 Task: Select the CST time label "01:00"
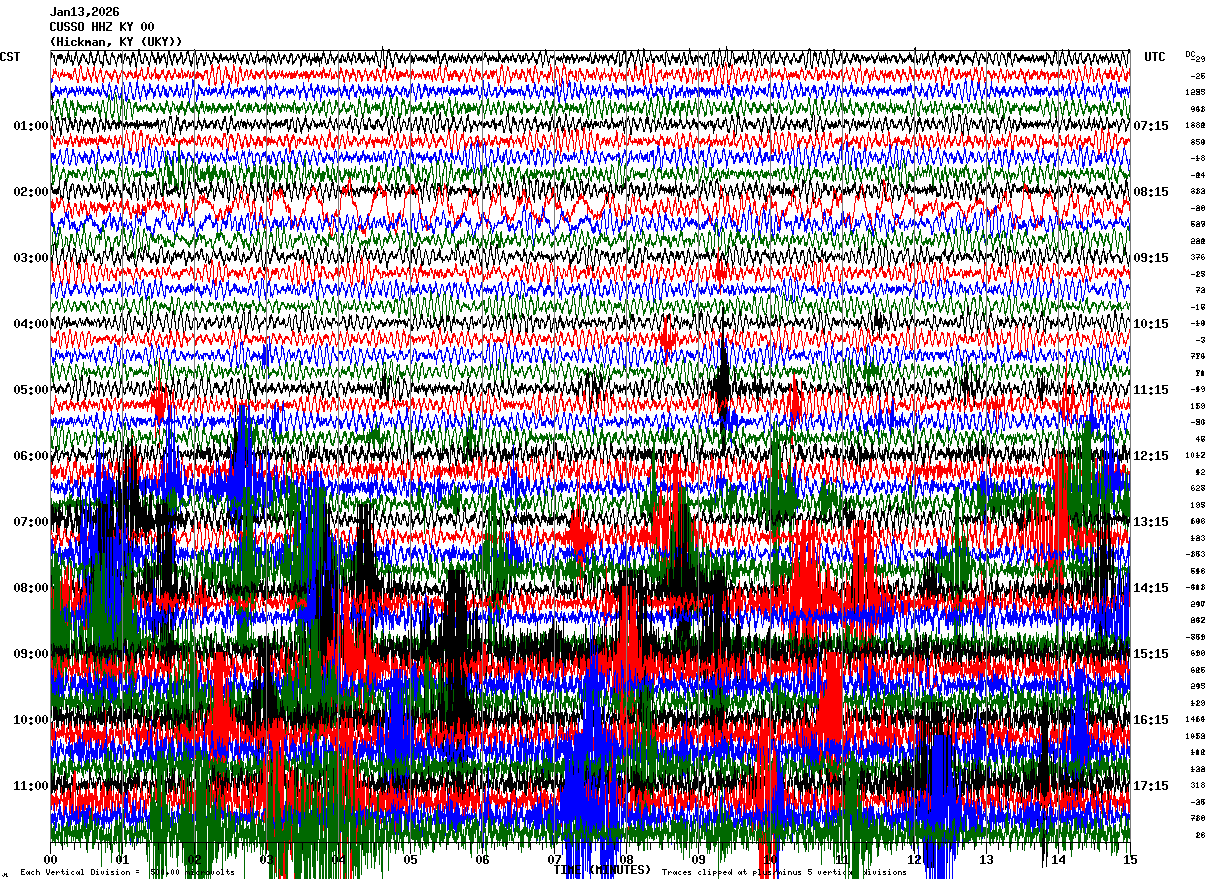31,126
